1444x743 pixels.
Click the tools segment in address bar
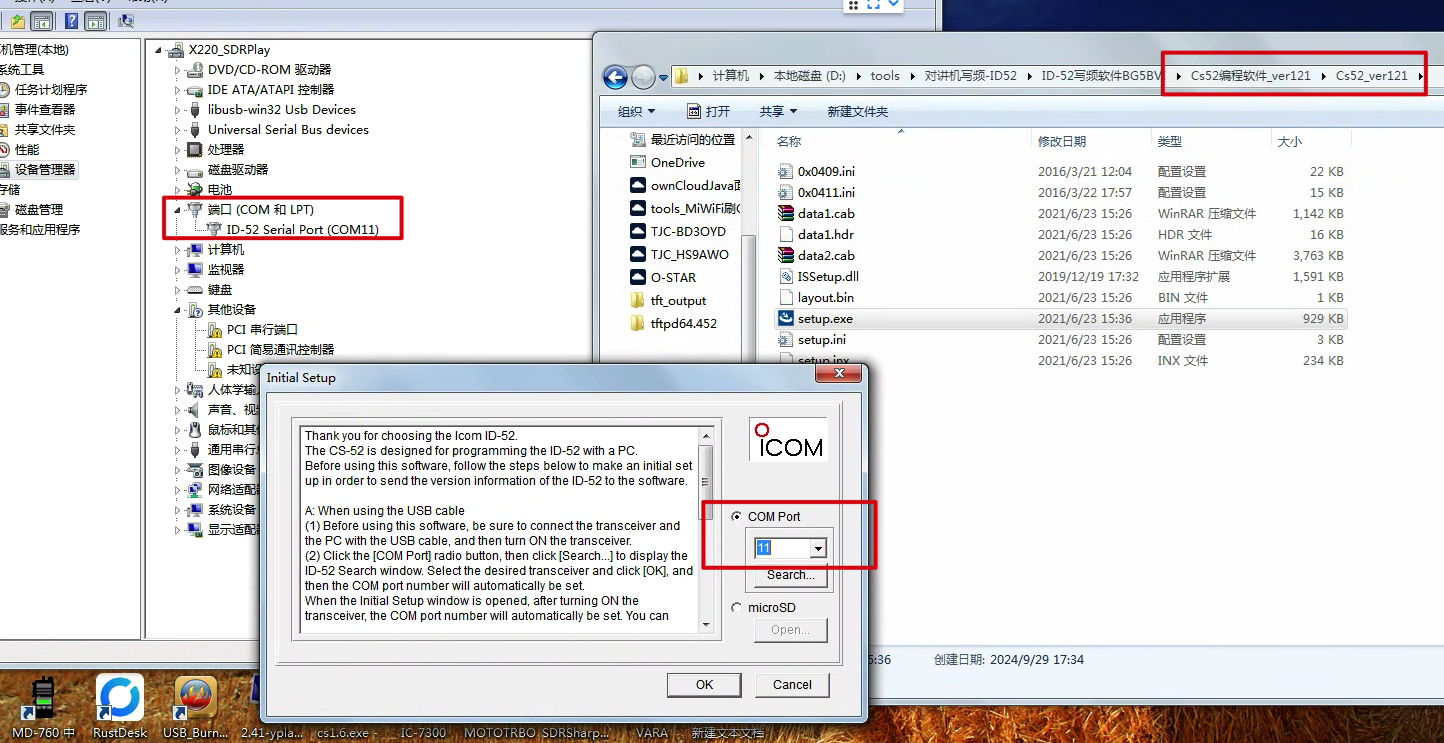click(885, 76)
